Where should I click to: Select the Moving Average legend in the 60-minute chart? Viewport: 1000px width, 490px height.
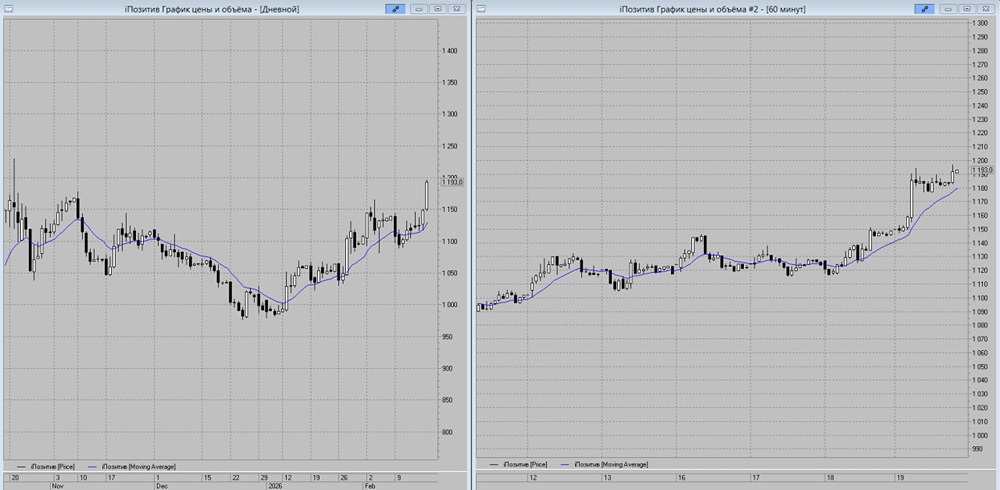tap(608, 464)
